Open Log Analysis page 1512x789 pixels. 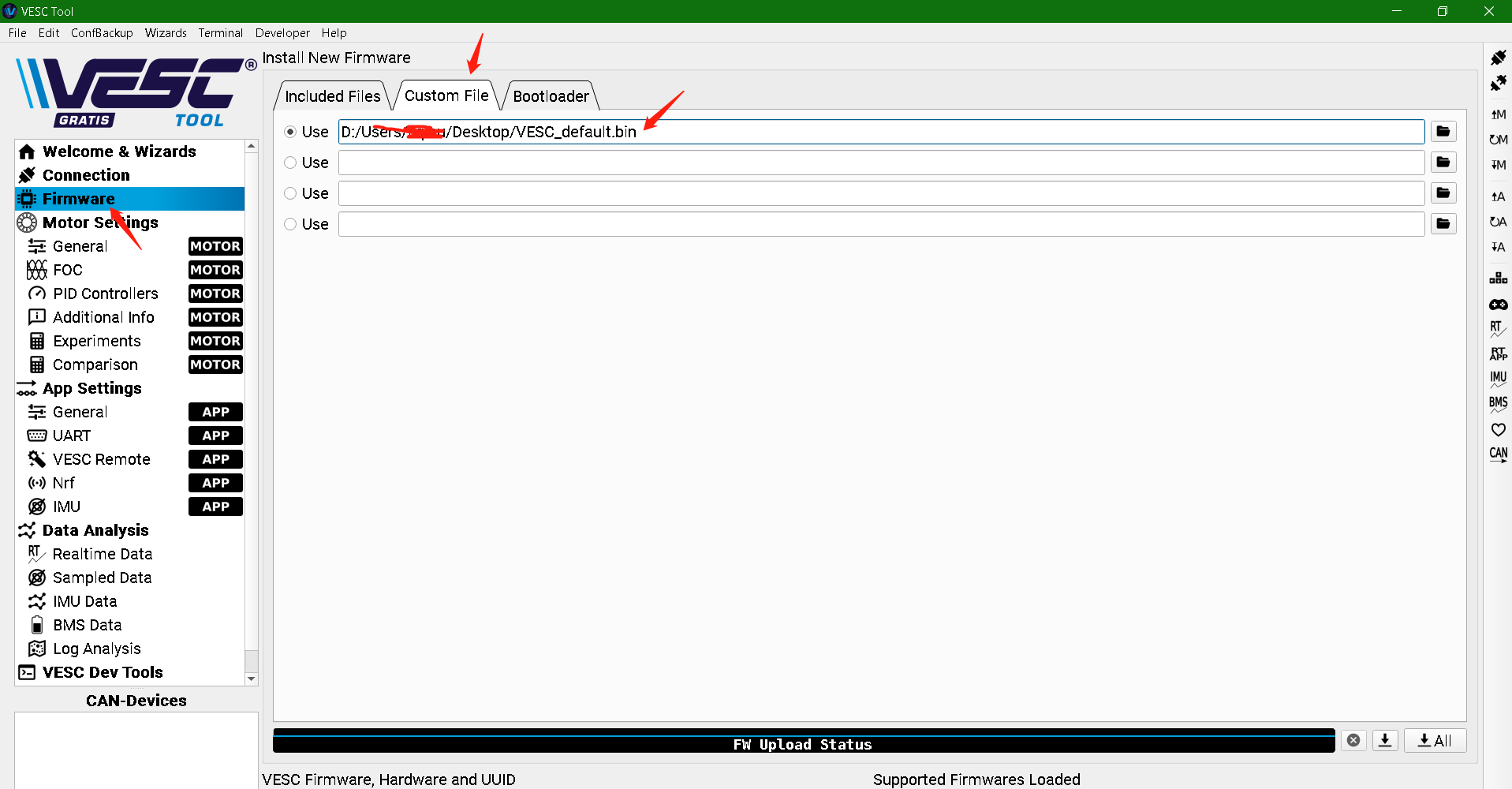tap(129, 649)
